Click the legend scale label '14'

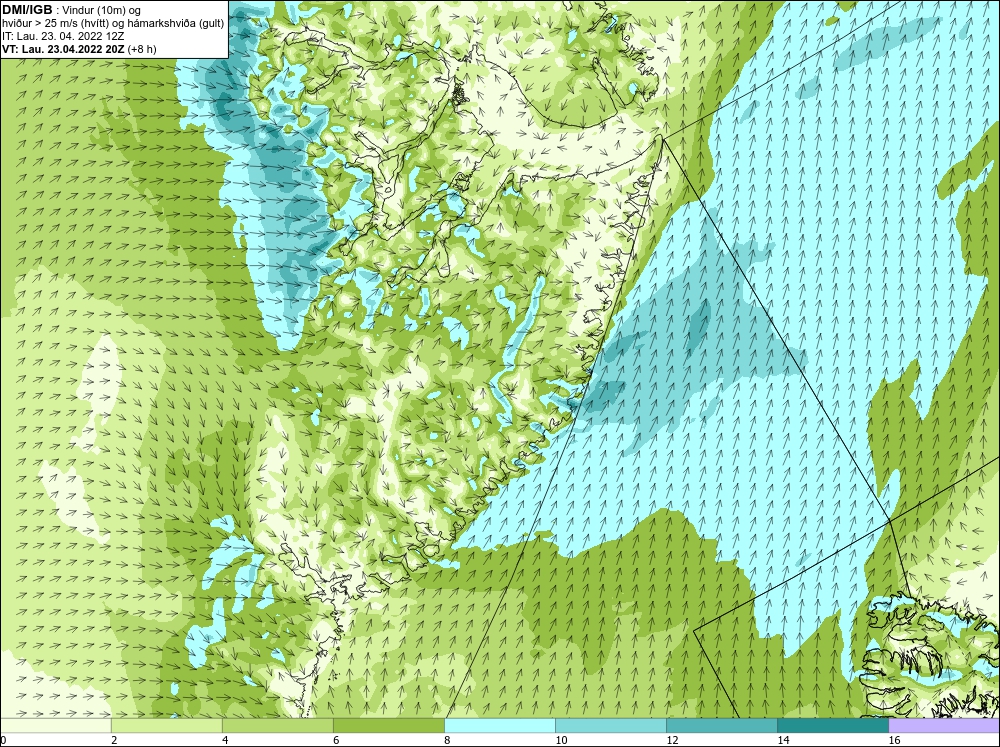(783, 740)
